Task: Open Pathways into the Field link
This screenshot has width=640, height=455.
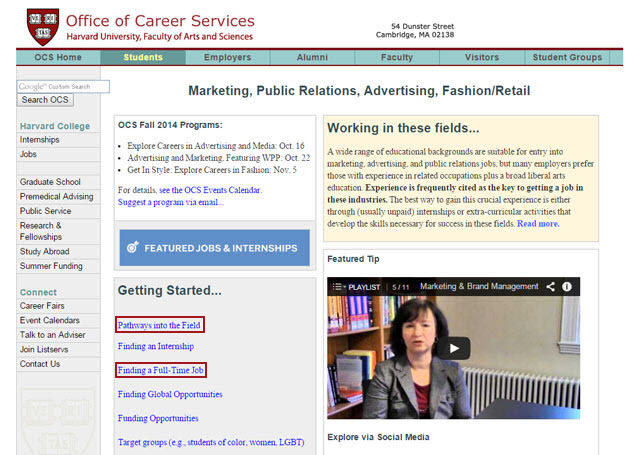Action: (159, 325)
